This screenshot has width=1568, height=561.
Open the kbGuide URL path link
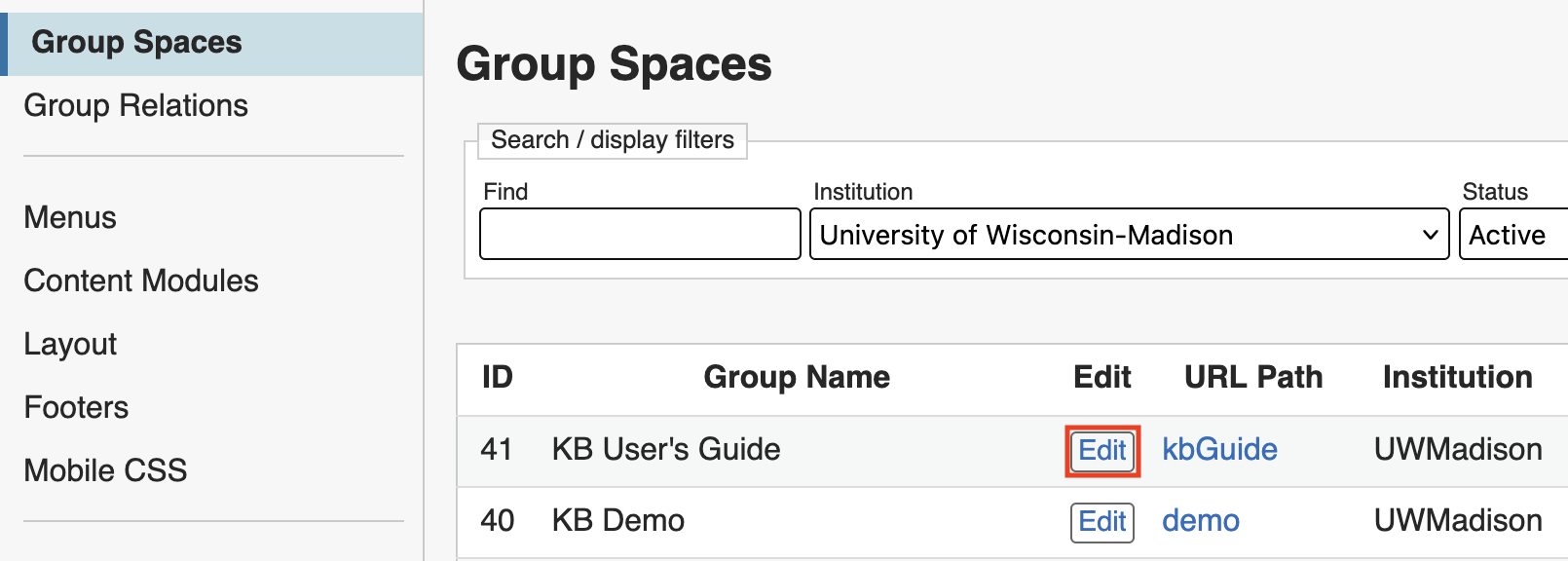(x=1219, y=449)
